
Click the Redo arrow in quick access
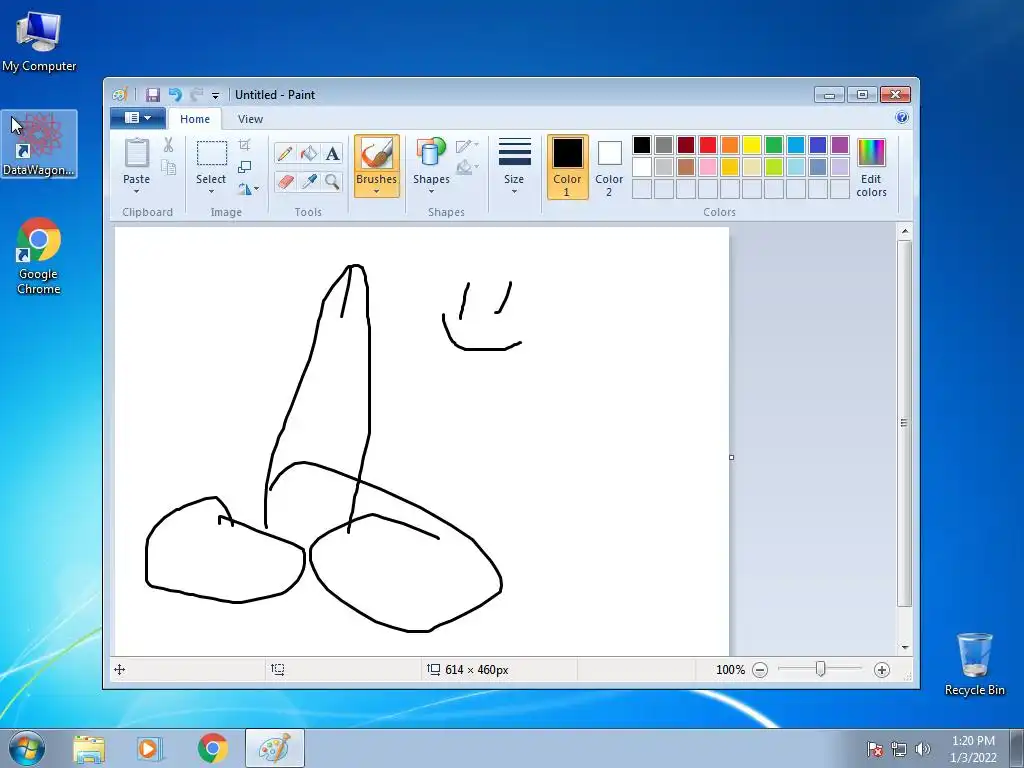click(197, 95)
